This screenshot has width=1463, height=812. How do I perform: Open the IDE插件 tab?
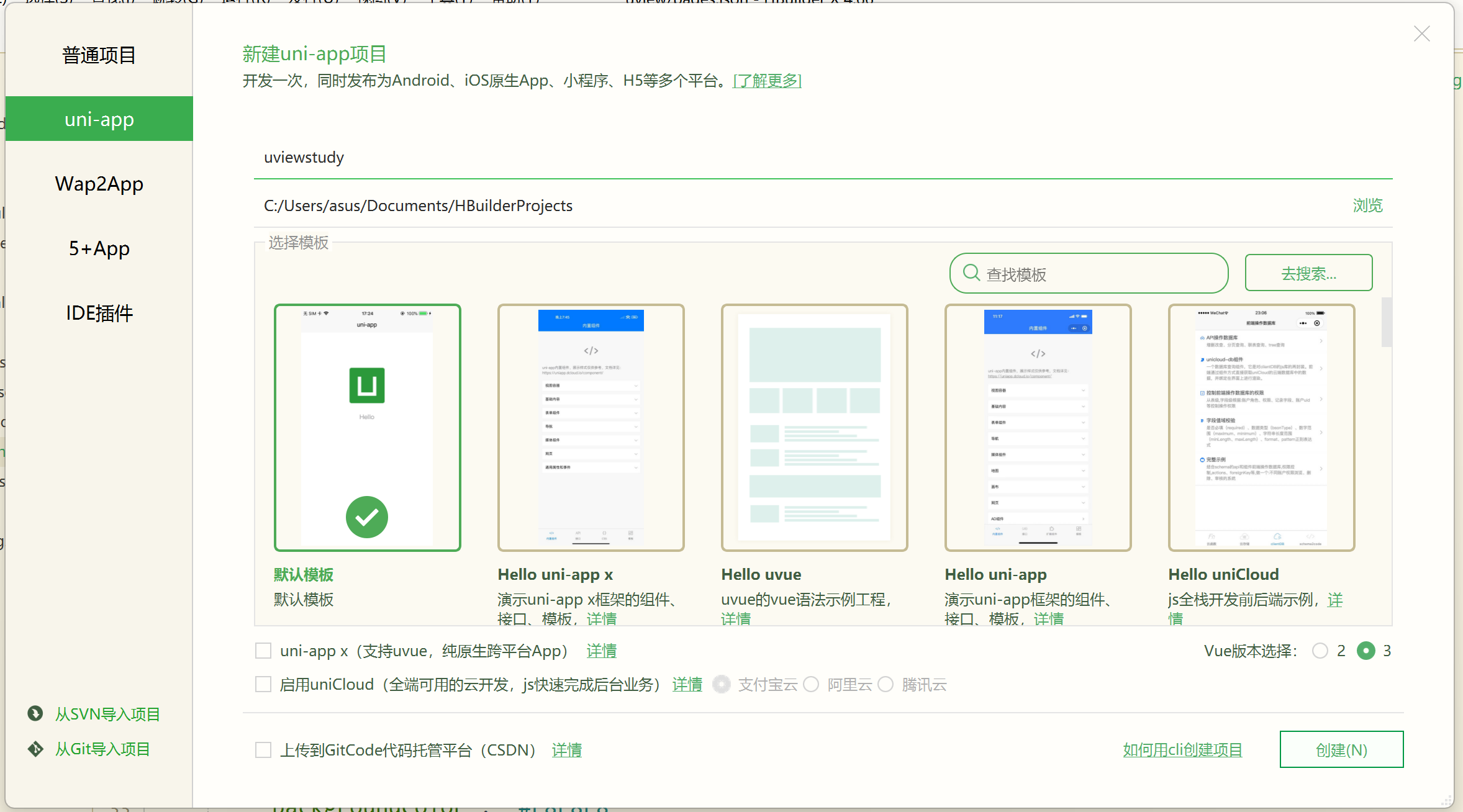point(99,313)
